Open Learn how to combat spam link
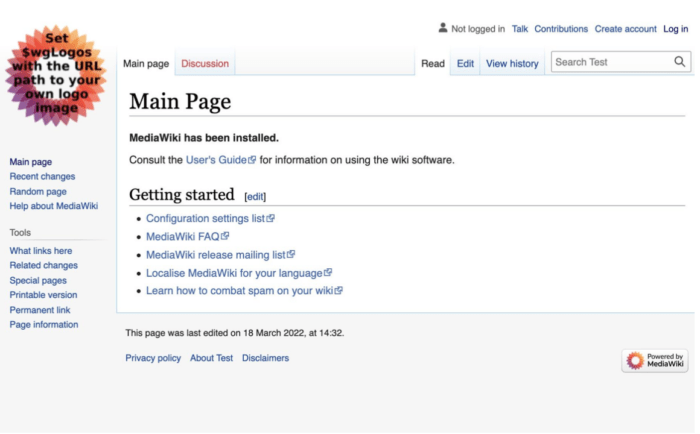This screenshot has height=434, width=700. click(x=244, y=291)
